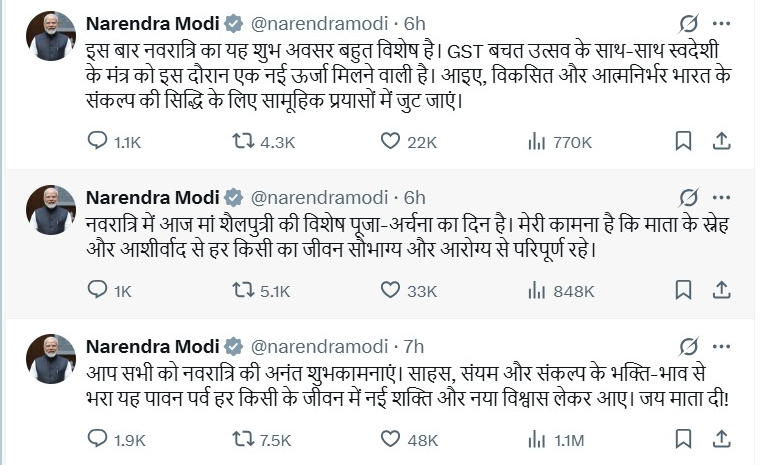Screen dimensions: 776x465
Task: Click @narendramodi handle on the 7h tweet
Action: [x=318, y=346]
